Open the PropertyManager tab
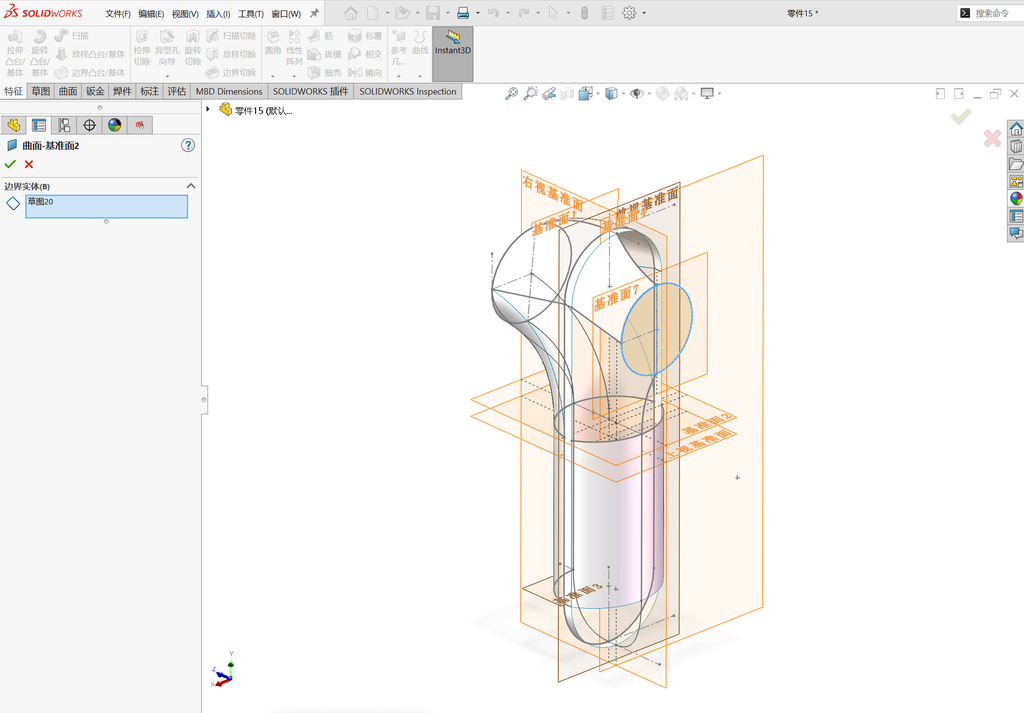 point(39,125)
